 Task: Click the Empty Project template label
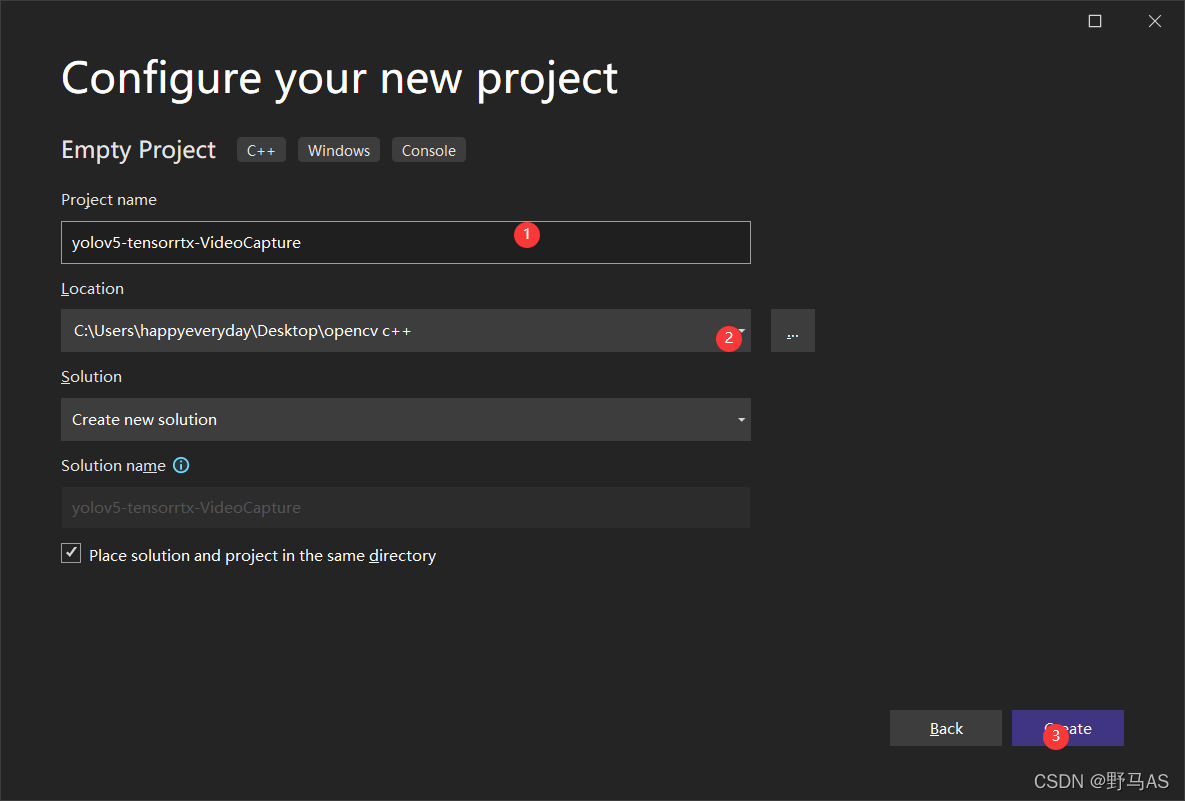pyautogui.click(x=138, y=150)
